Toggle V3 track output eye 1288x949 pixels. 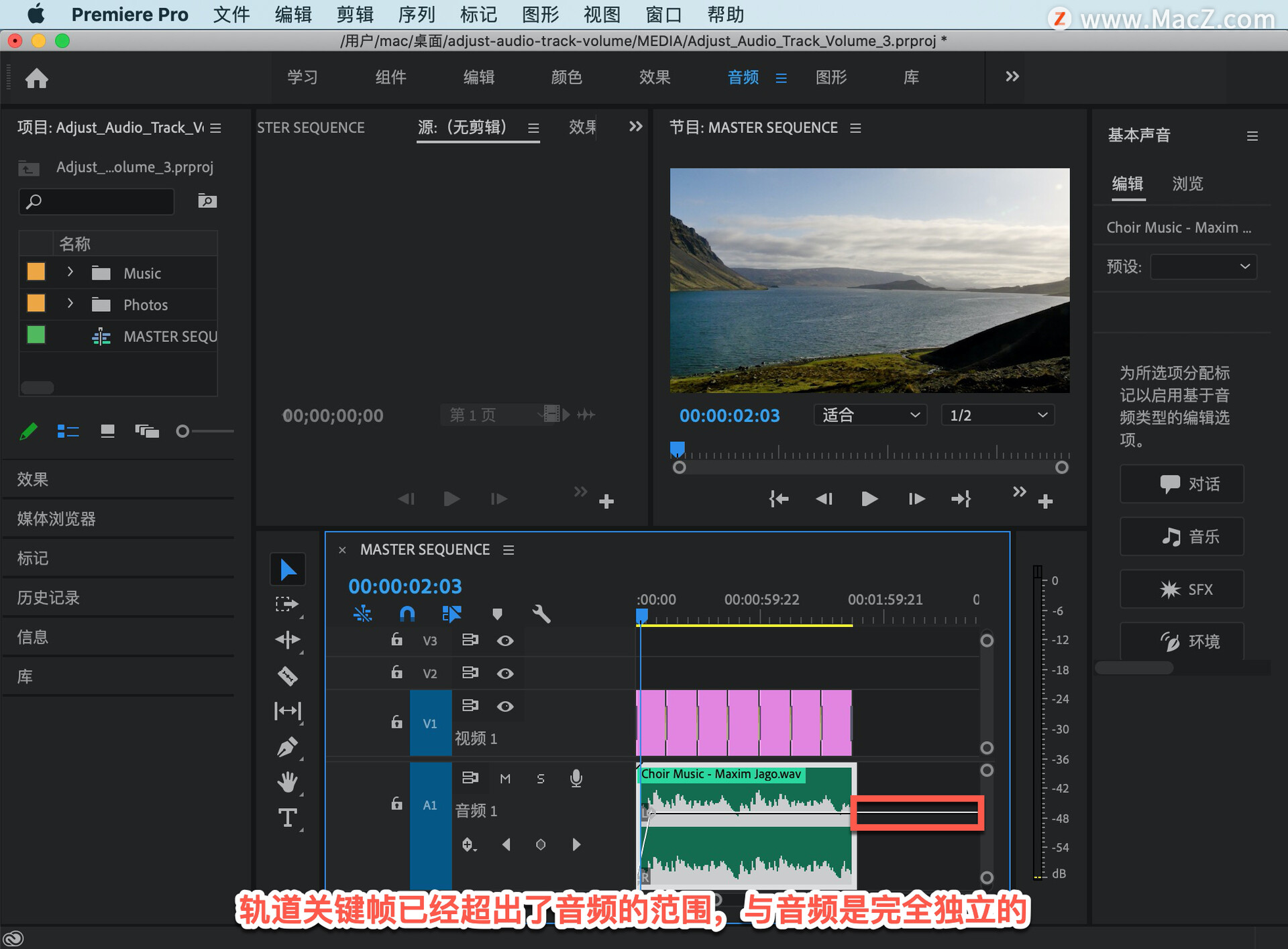[505, 640]
